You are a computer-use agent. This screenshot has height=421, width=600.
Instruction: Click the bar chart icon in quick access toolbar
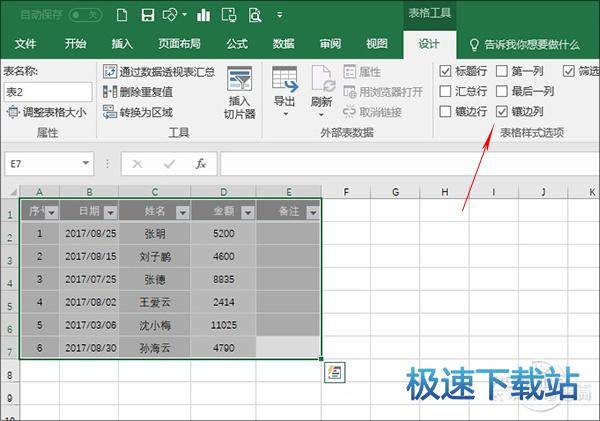click(x=203, y=15)
